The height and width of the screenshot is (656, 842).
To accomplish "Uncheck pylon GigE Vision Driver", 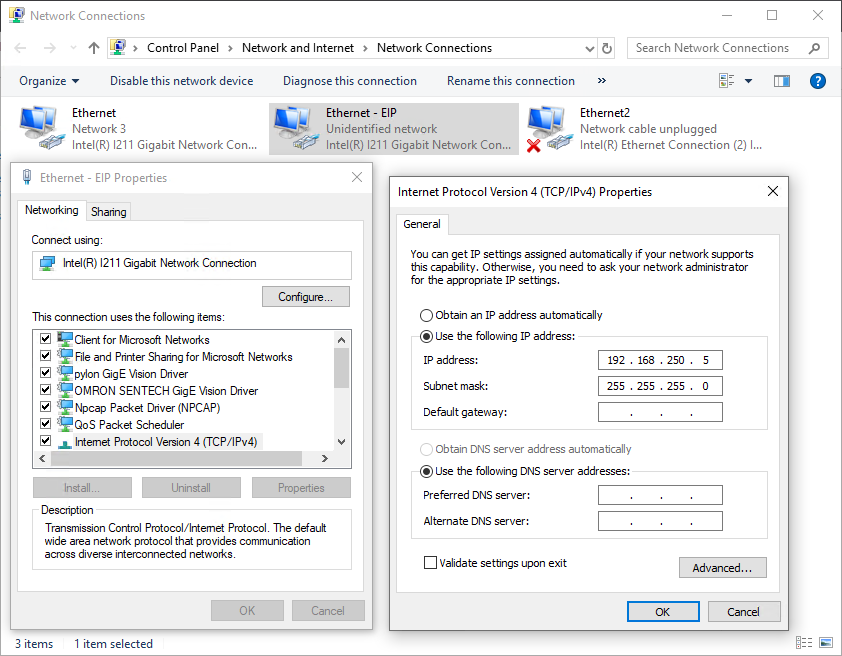I will 45,373.
